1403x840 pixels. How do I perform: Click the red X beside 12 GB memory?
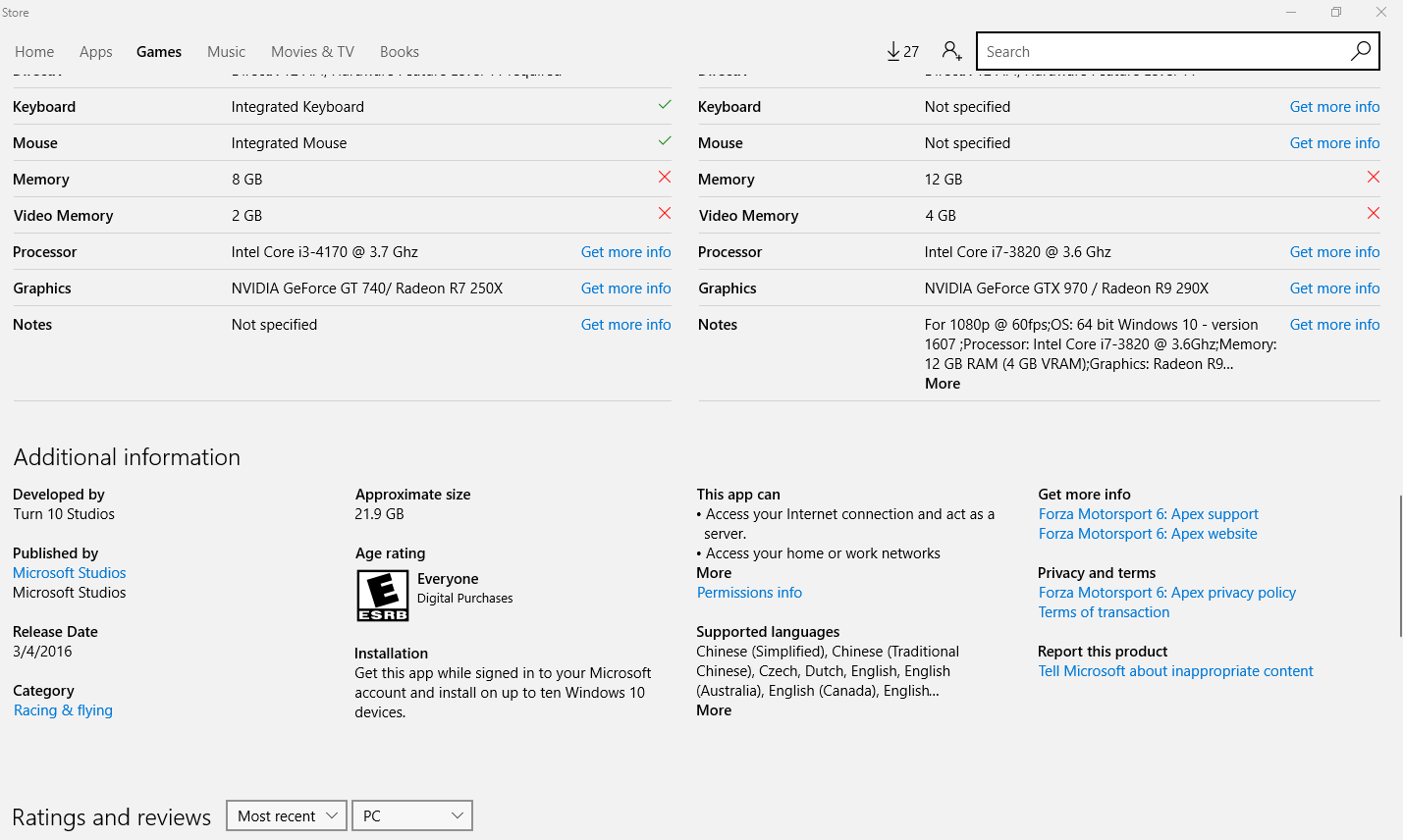pos(1374,177)
